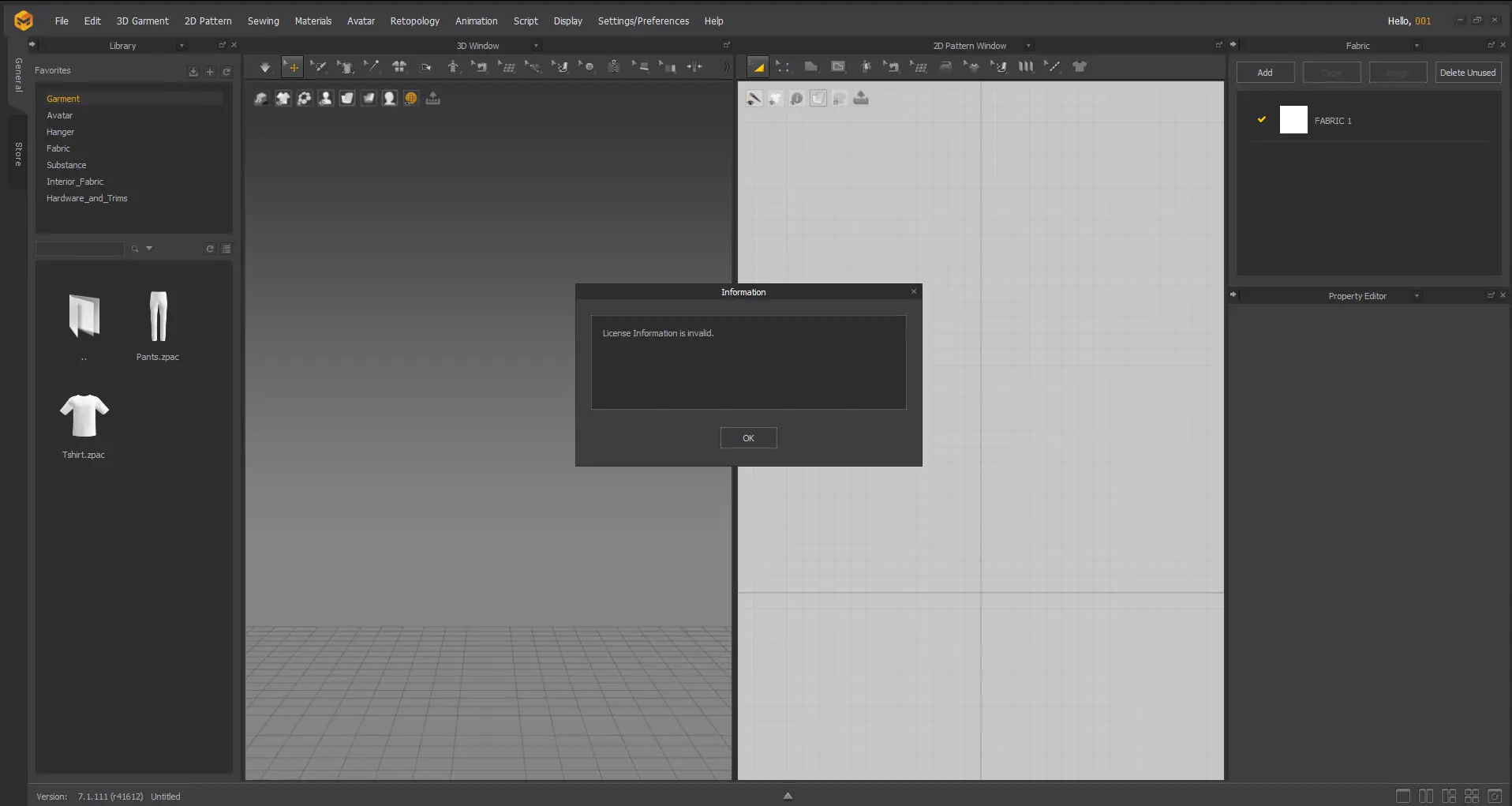Viewport: 1512px width, 806px height.
Task: Select the Tshirt.zpac thumbnail in Library
Action: coord(84,417)
